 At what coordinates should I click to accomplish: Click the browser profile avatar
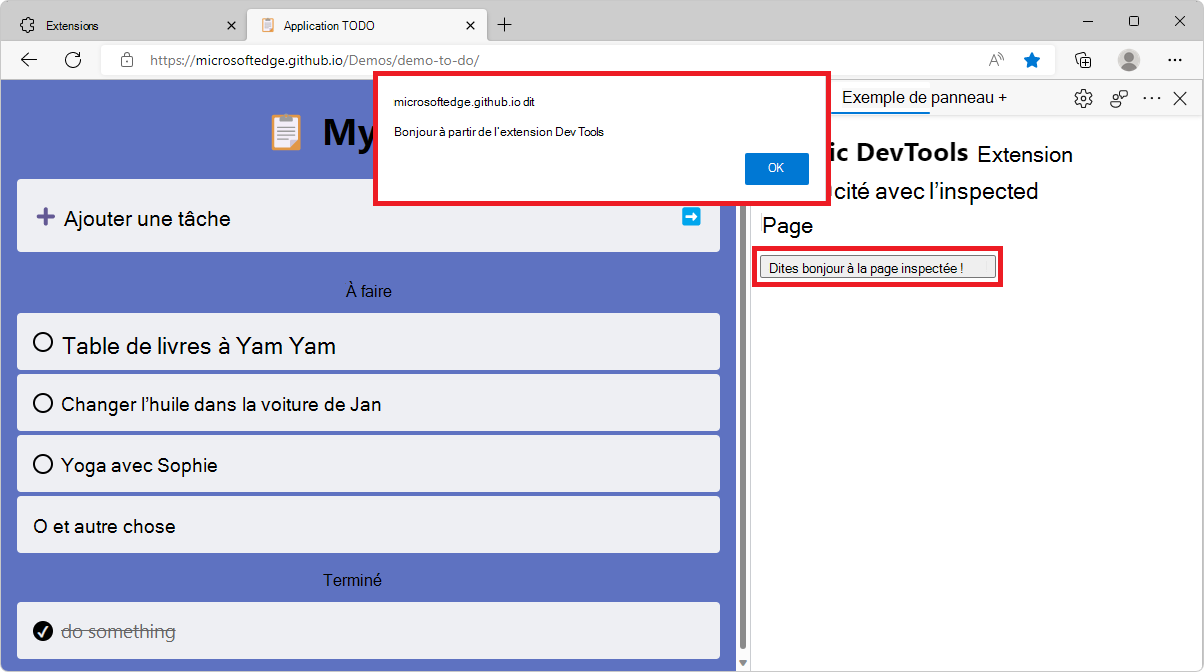[x=1128, y=60]
